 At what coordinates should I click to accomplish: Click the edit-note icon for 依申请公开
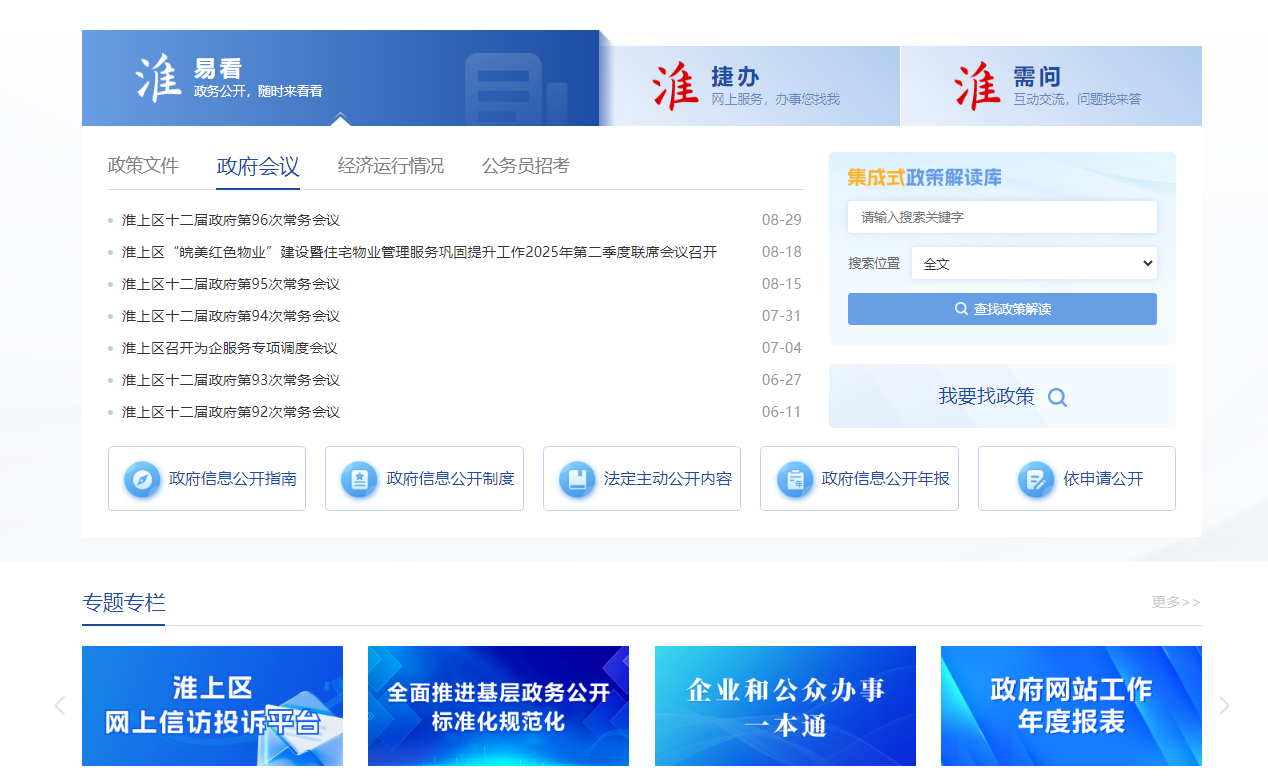[1036, 479]
